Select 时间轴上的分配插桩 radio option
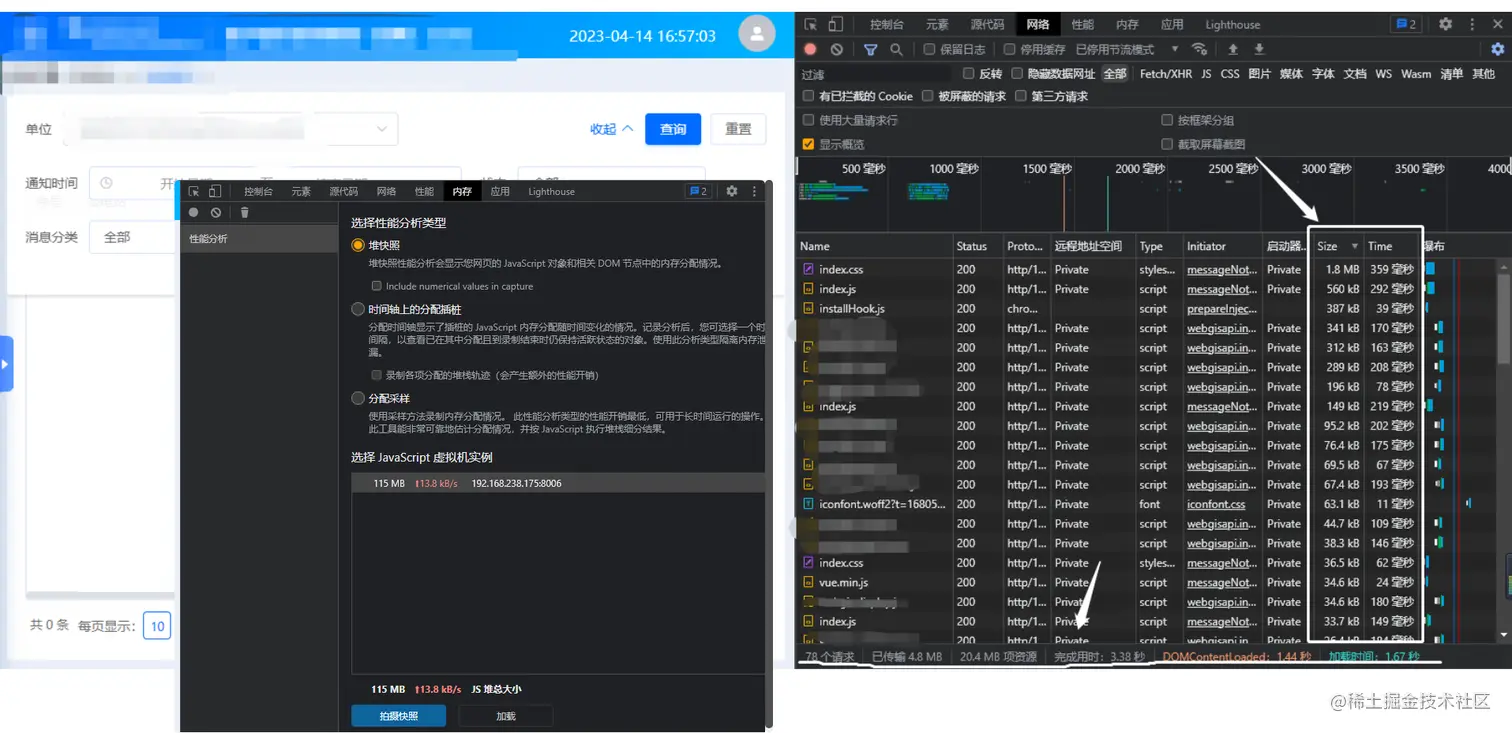 358,310
